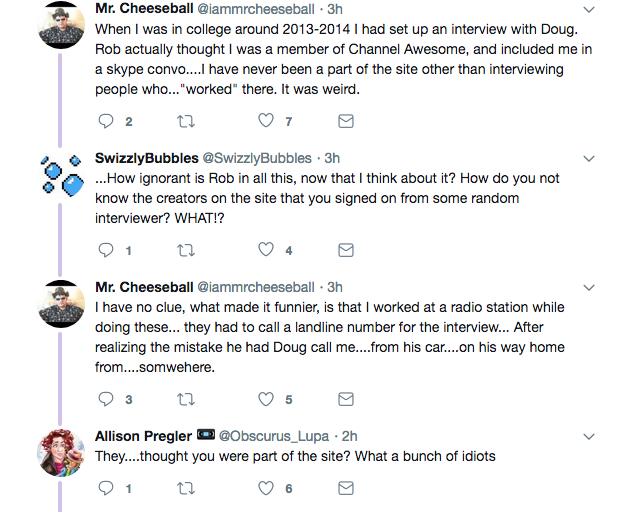The image size is (633, 512).
Task: Expand the chevron menu on SwizzlyBubbles' tweet
Action: [589, 158]
